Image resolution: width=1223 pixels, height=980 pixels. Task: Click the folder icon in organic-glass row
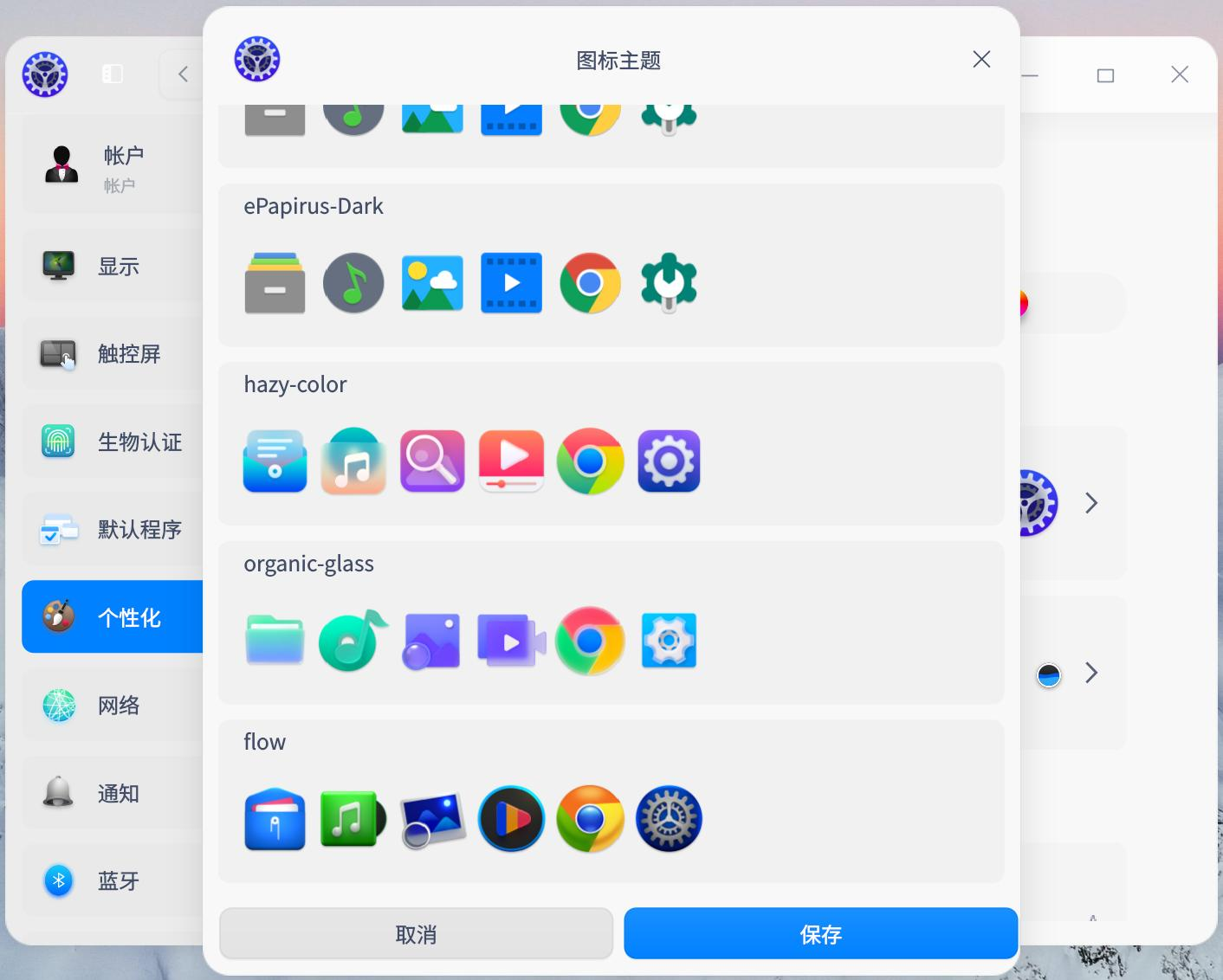[x=275, y=641]
